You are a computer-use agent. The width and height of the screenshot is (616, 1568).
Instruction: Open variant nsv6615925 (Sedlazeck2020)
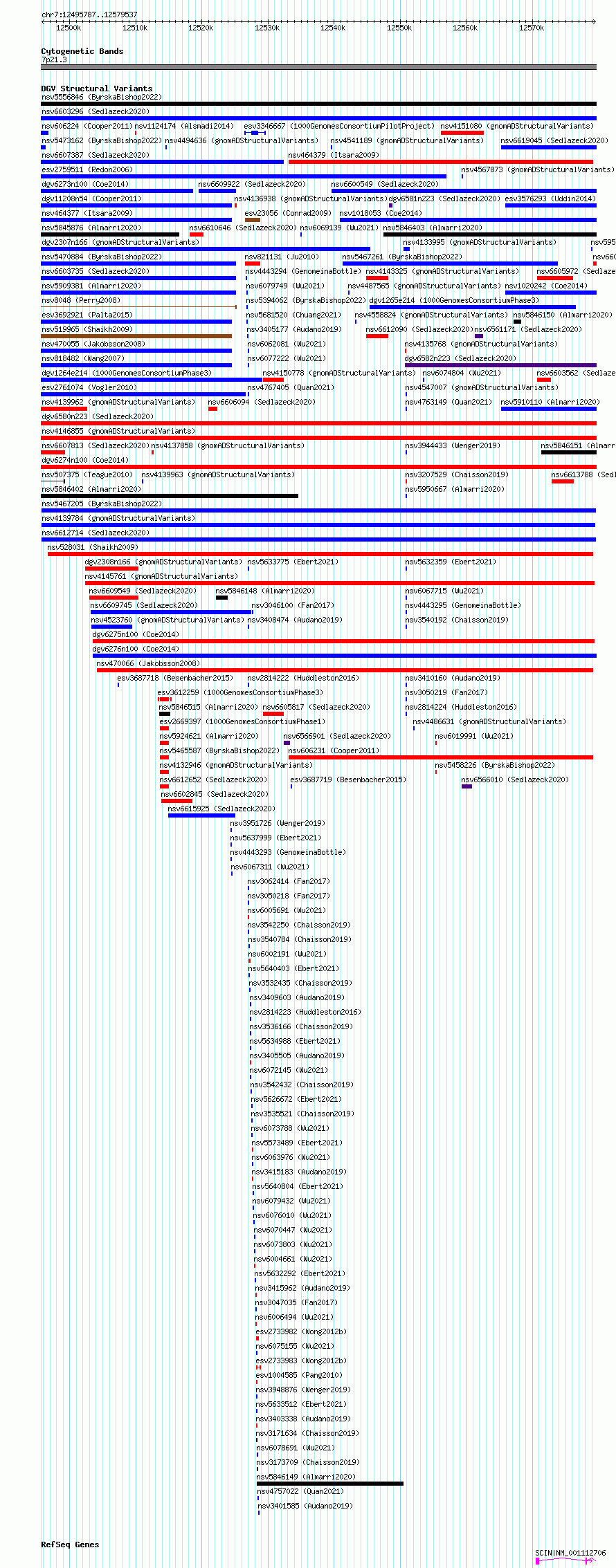[221, 809]
